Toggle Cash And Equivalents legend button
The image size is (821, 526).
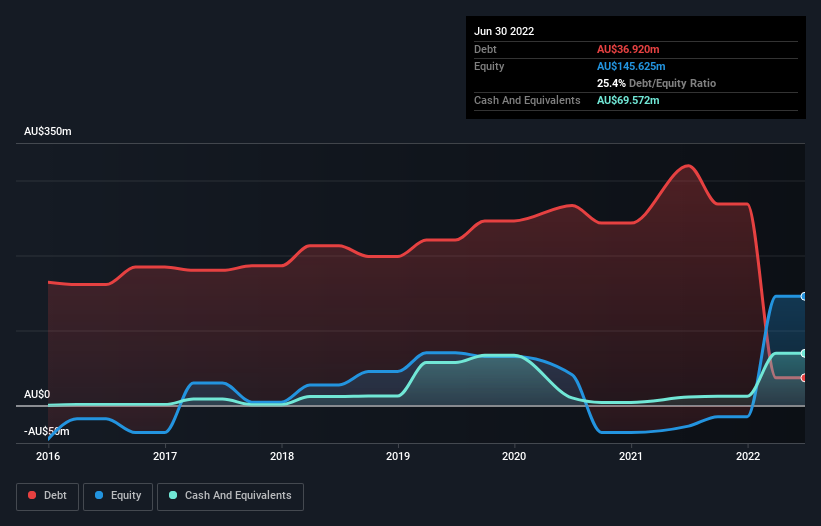point(230,496)
